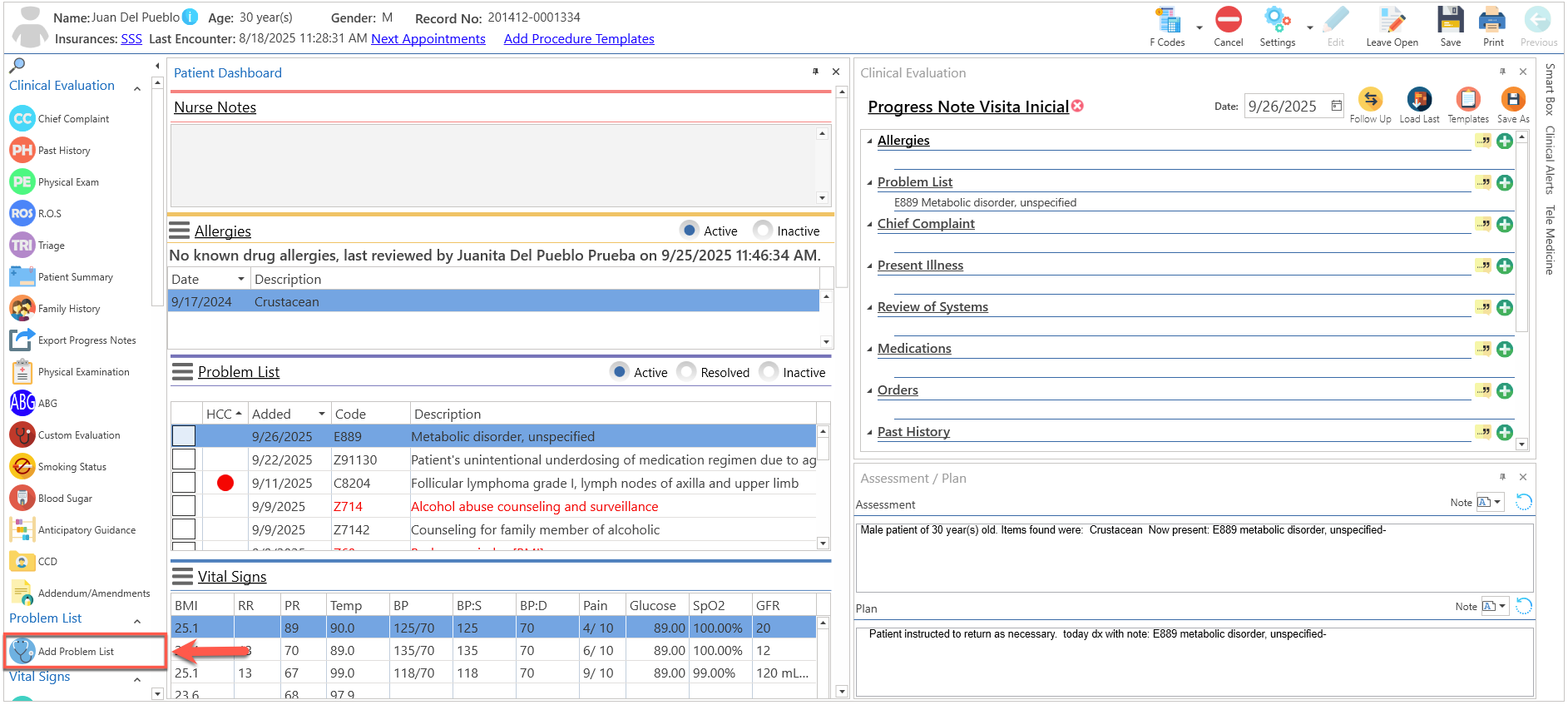Open Physical Exam in the sidebar
The width and height of the screenshot is (1568, 705).
click(55, 182)
